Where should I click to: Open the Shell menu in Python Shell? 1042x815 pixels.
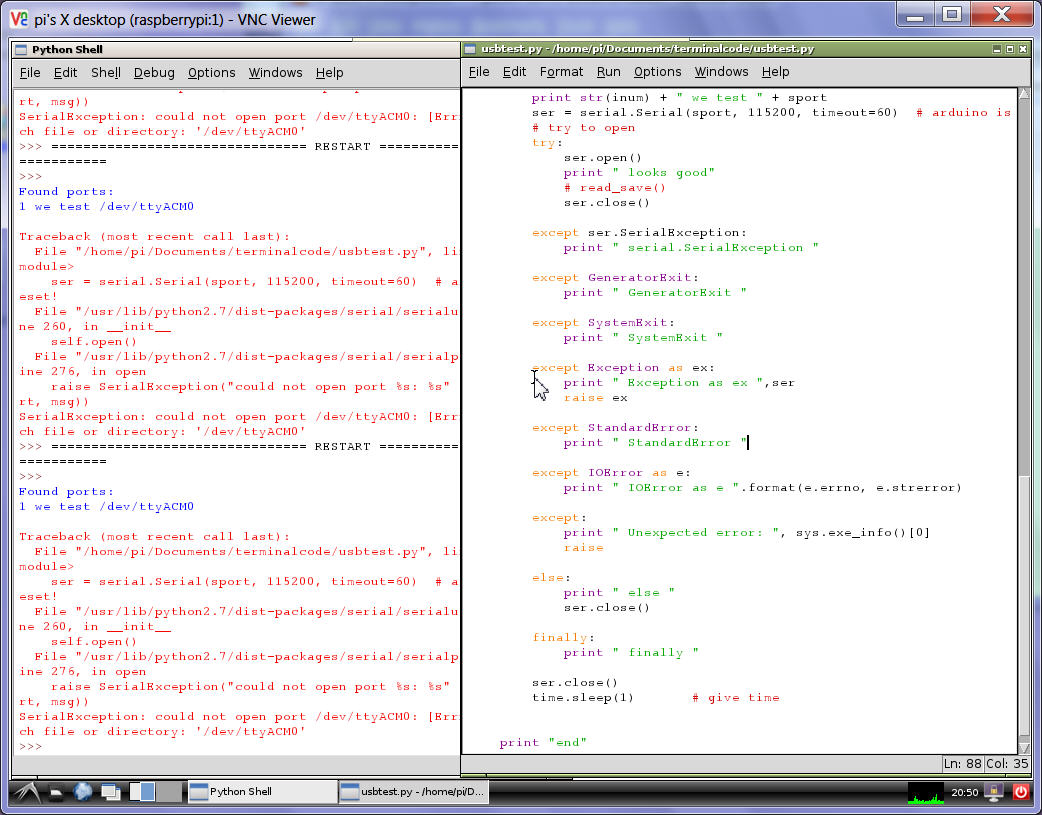point(106,72)
